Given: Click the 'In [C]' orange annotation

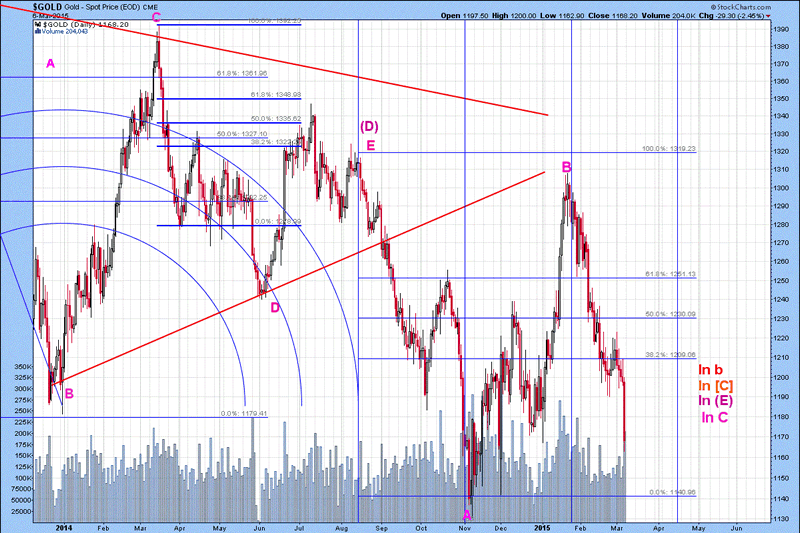Looking at the screenshot, I should coord(716,386).
